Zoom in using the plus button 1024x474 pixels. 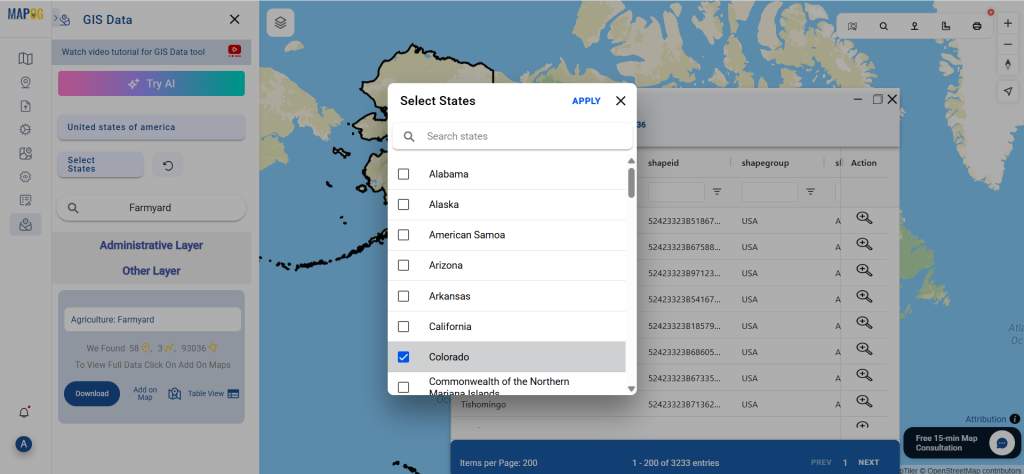1007,23
